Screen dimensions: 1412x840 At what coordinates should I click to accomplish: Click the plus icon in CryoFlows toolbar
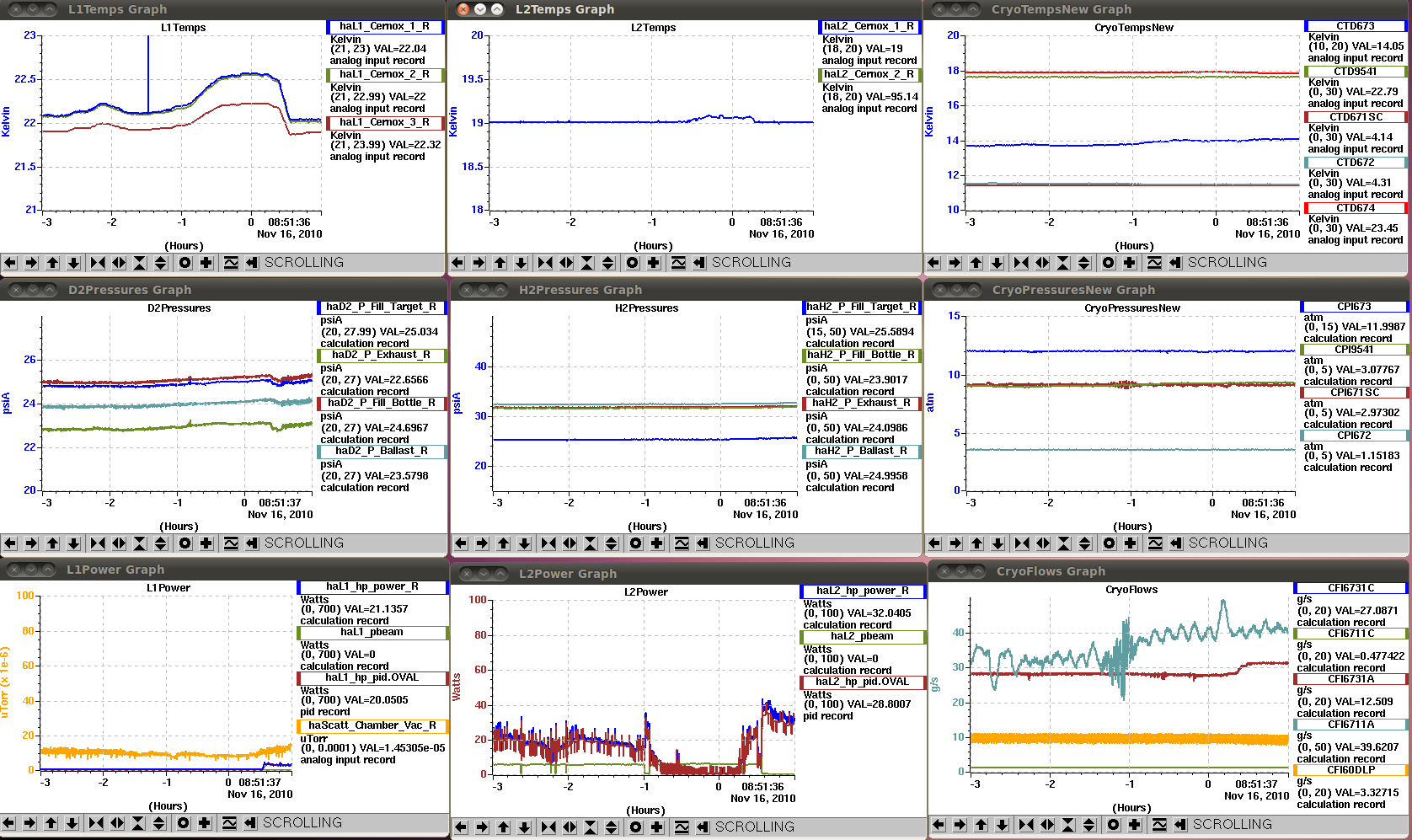click(x=1135, y=825)
